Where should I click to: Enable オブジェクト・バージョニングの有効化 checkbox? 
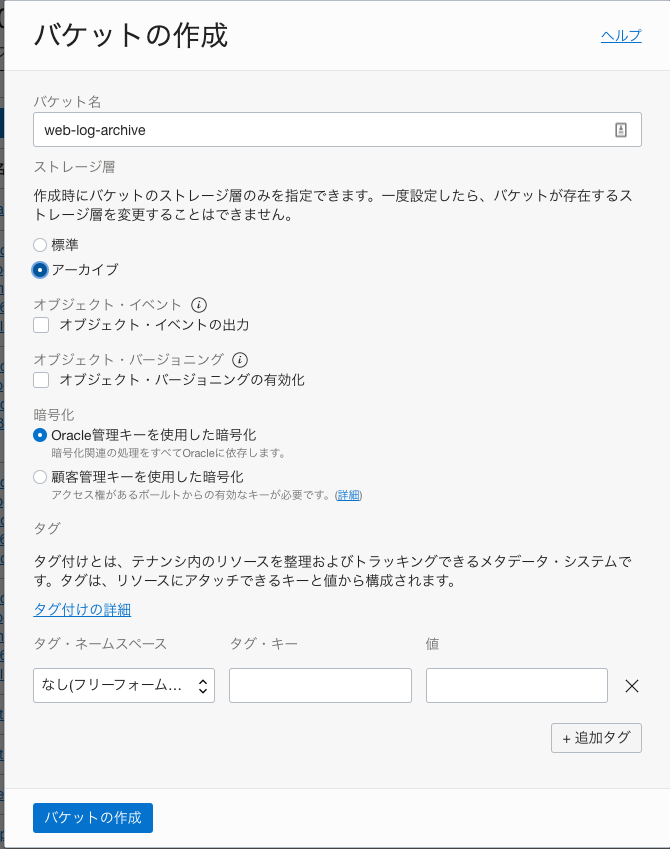tap(41, 380)
